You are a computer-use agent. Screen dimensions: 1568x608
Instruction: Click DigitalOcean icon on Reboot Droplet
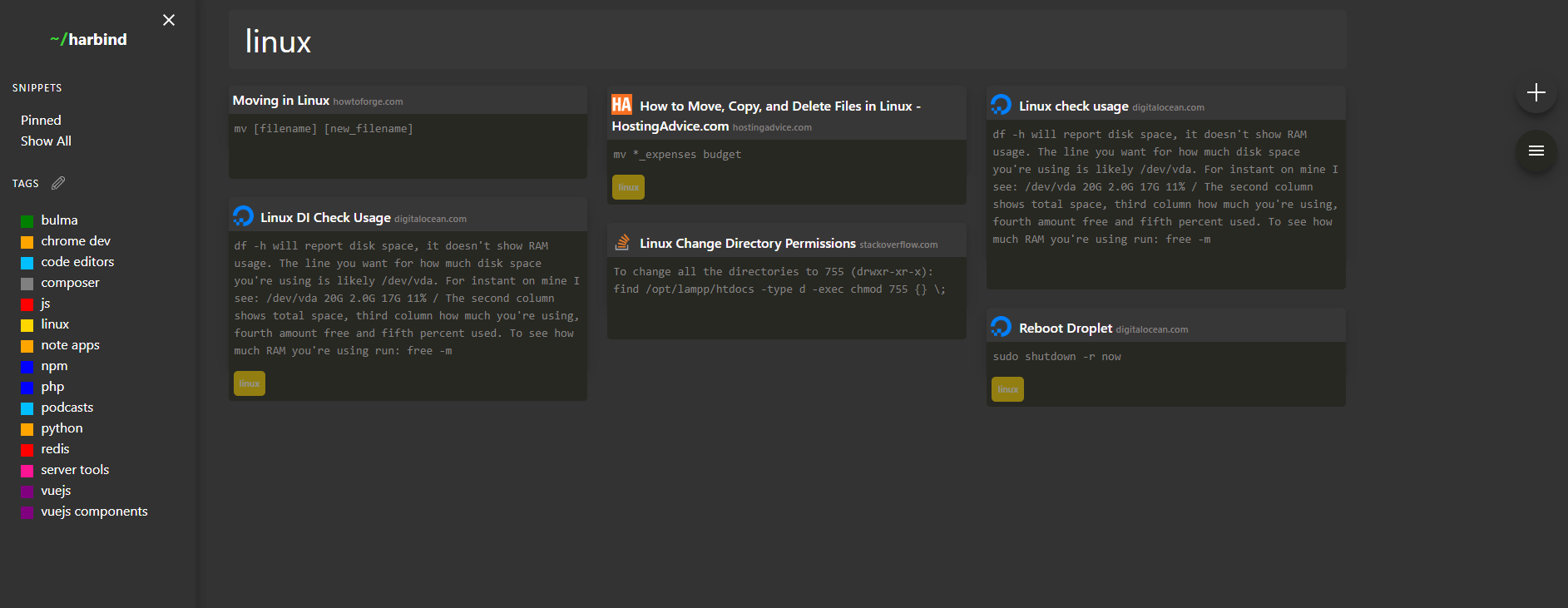tap(1002, 327)
